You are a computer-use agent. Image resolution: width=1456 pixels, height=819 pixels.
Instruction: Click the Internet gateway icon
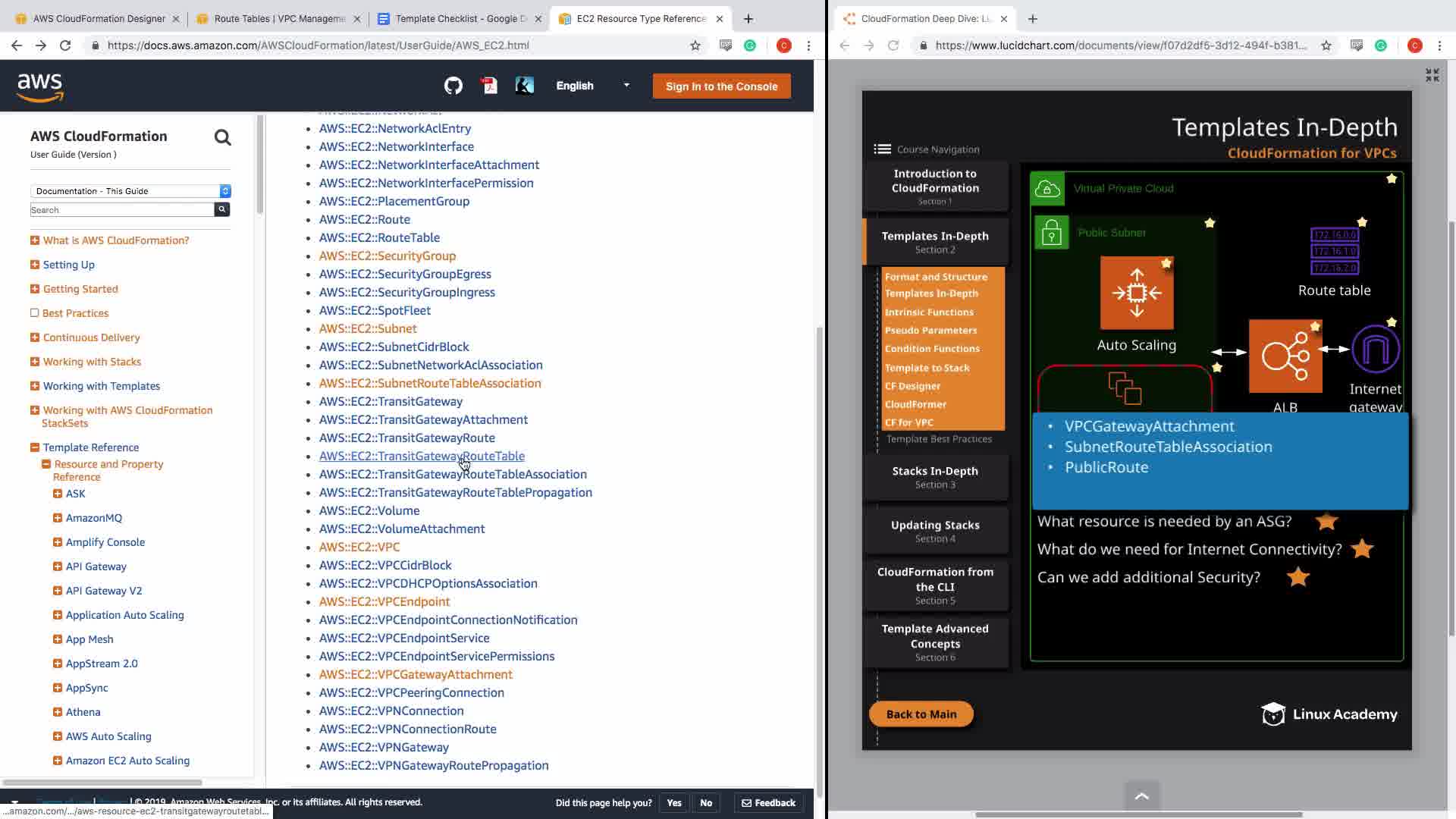tap(1376, 350)
